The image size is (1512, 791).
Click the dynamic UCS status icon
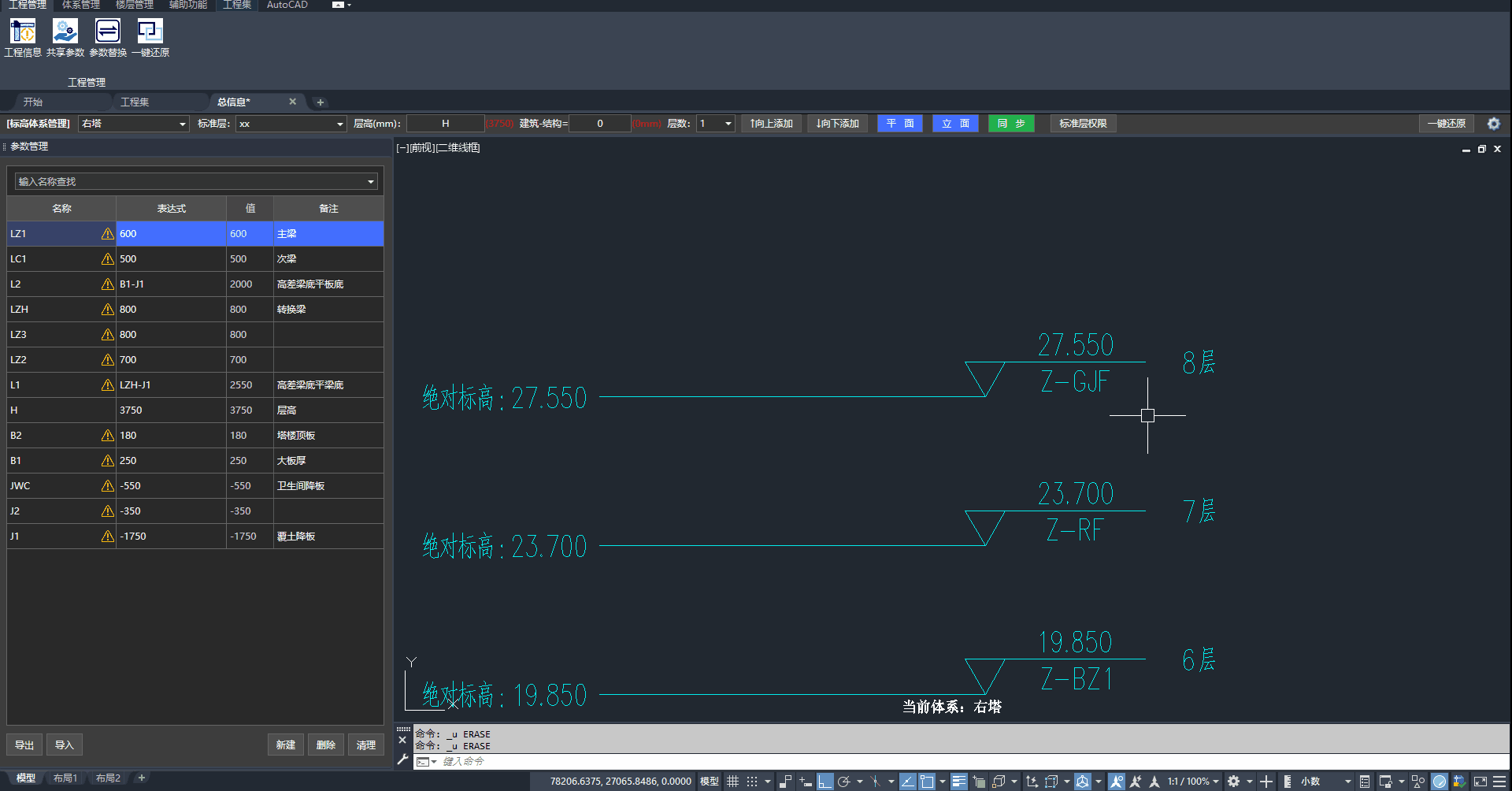click(x=1032, y=782)
